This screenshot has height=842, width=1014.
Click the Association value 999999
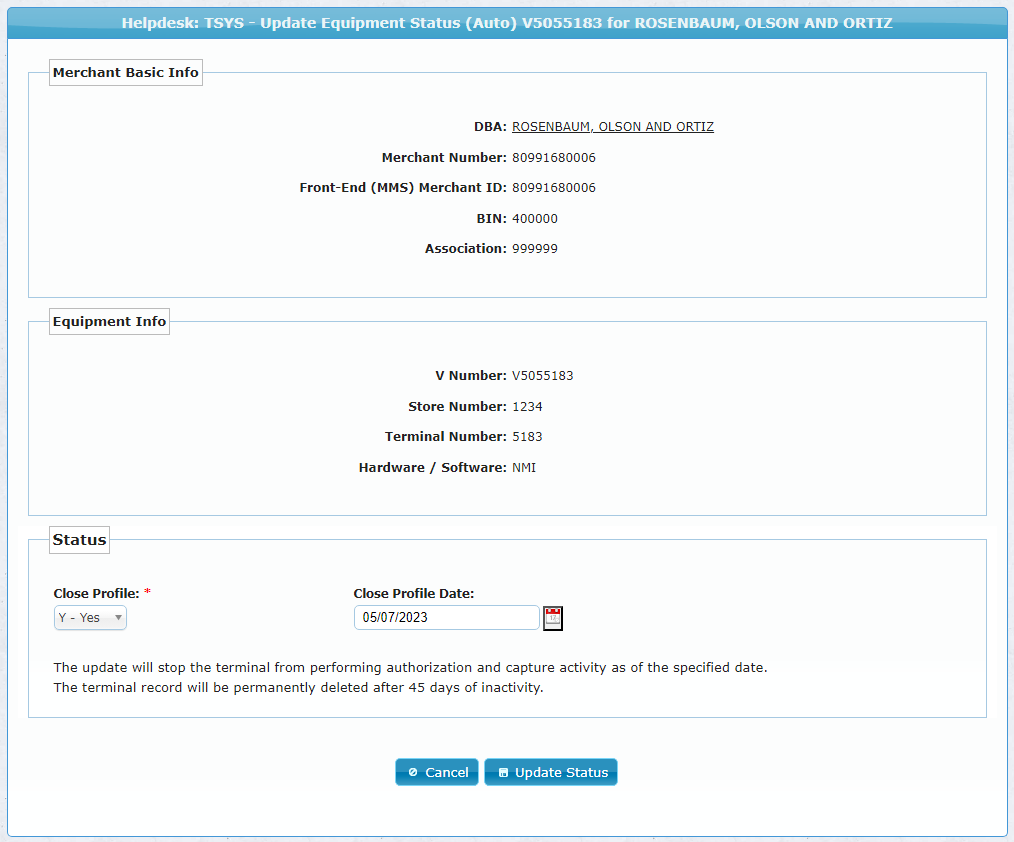tap(535, 249)
